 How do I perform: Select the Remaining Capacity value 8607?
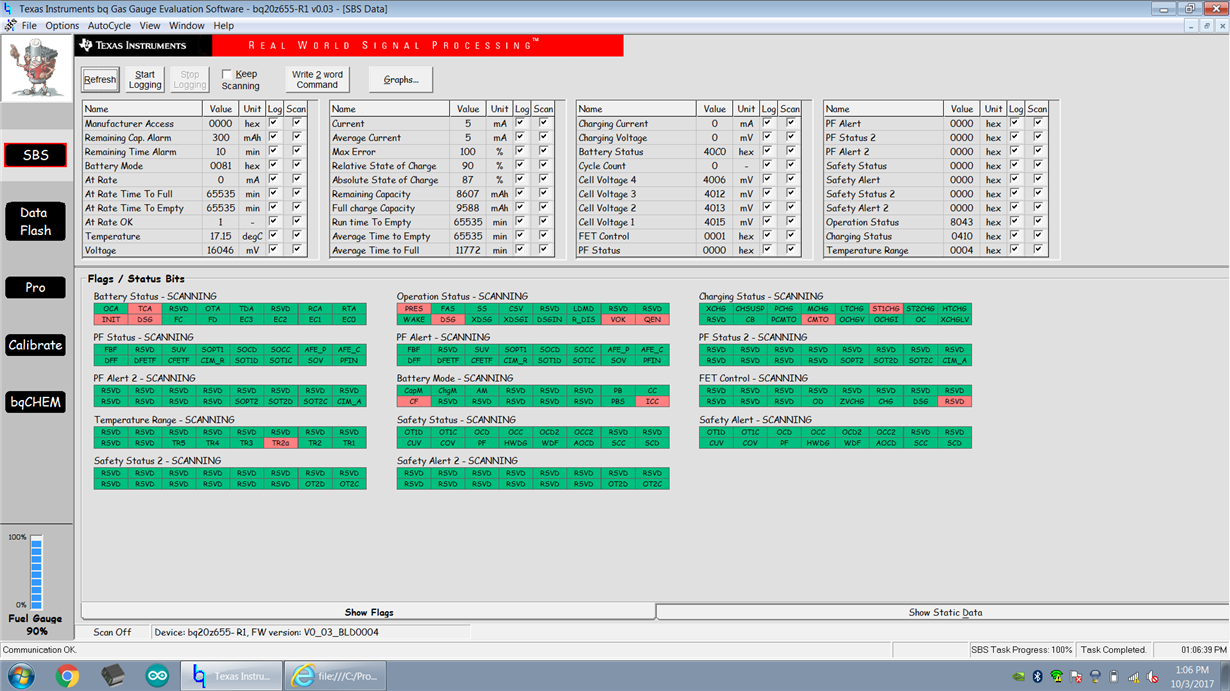tap(467, 194)
